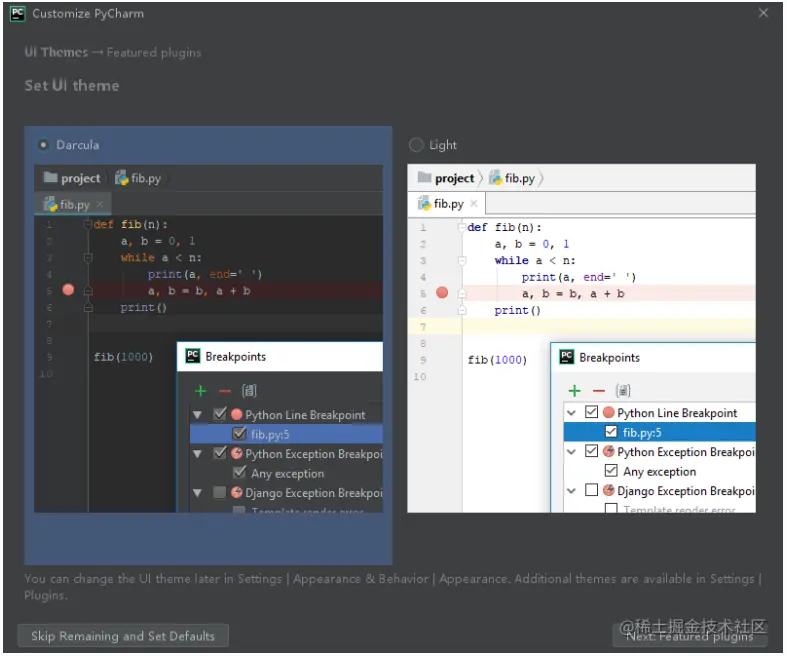Click 'fib(1000)' code line in Darcula preview

click(123, 357)
